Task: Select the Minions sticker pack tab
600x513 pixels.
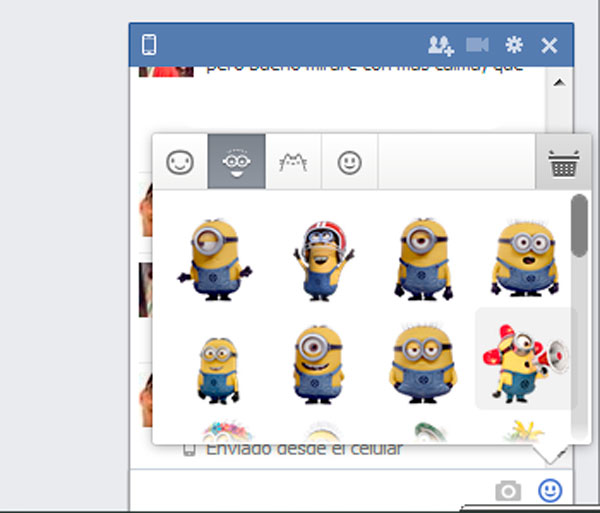Action: pyautogui.click(x=237, y=163)
